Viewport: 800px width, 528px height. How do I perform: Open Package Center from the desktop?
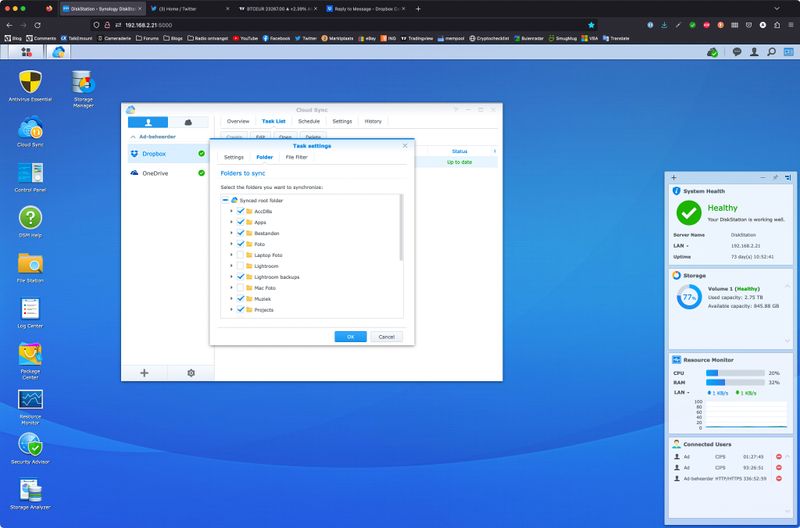[30, 354]
